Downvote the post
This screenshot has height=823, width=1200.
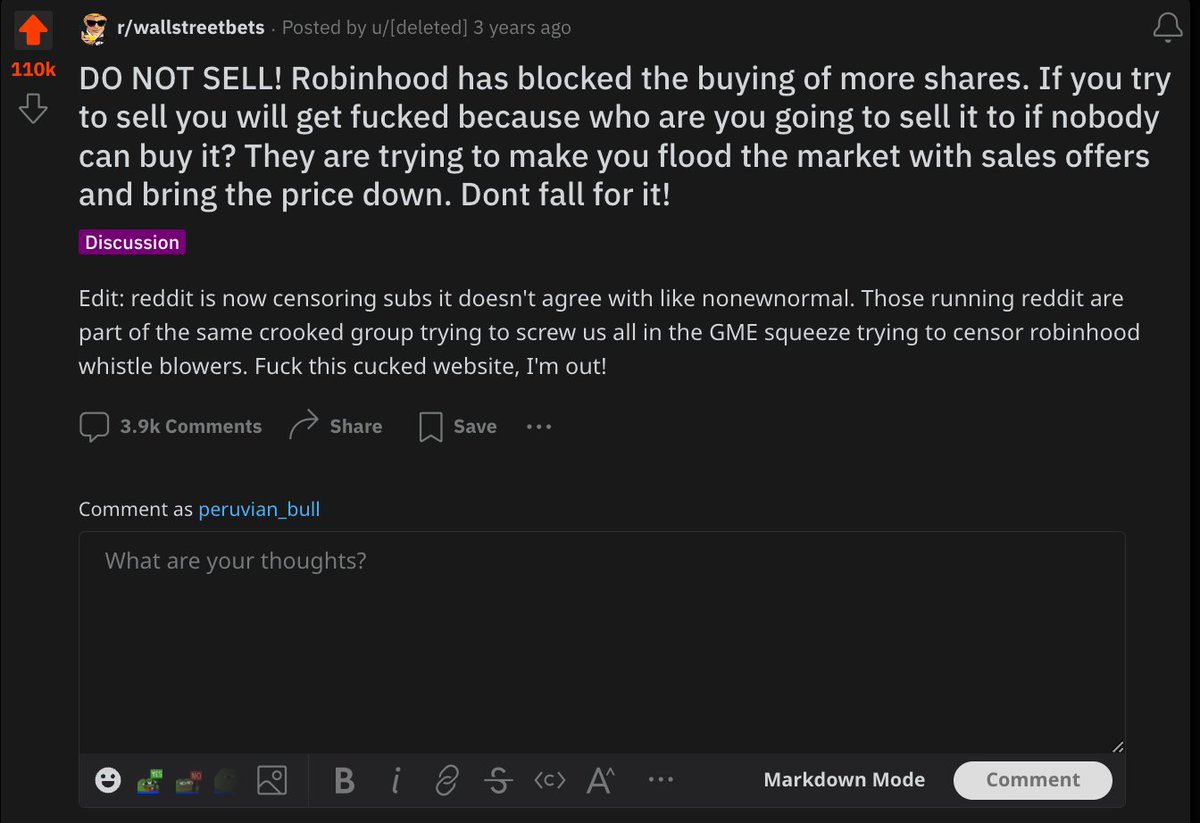click(x=33, y=108)
